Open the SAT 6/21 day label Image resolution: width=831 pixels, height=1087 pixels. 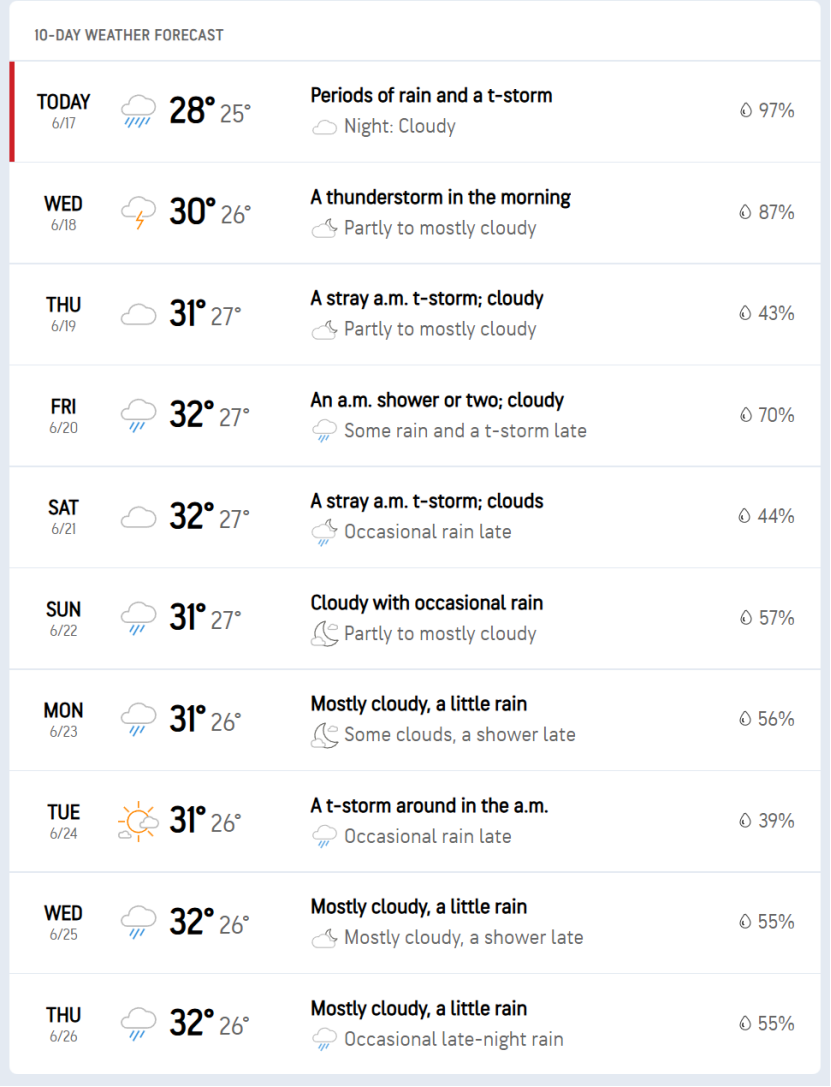63,517
